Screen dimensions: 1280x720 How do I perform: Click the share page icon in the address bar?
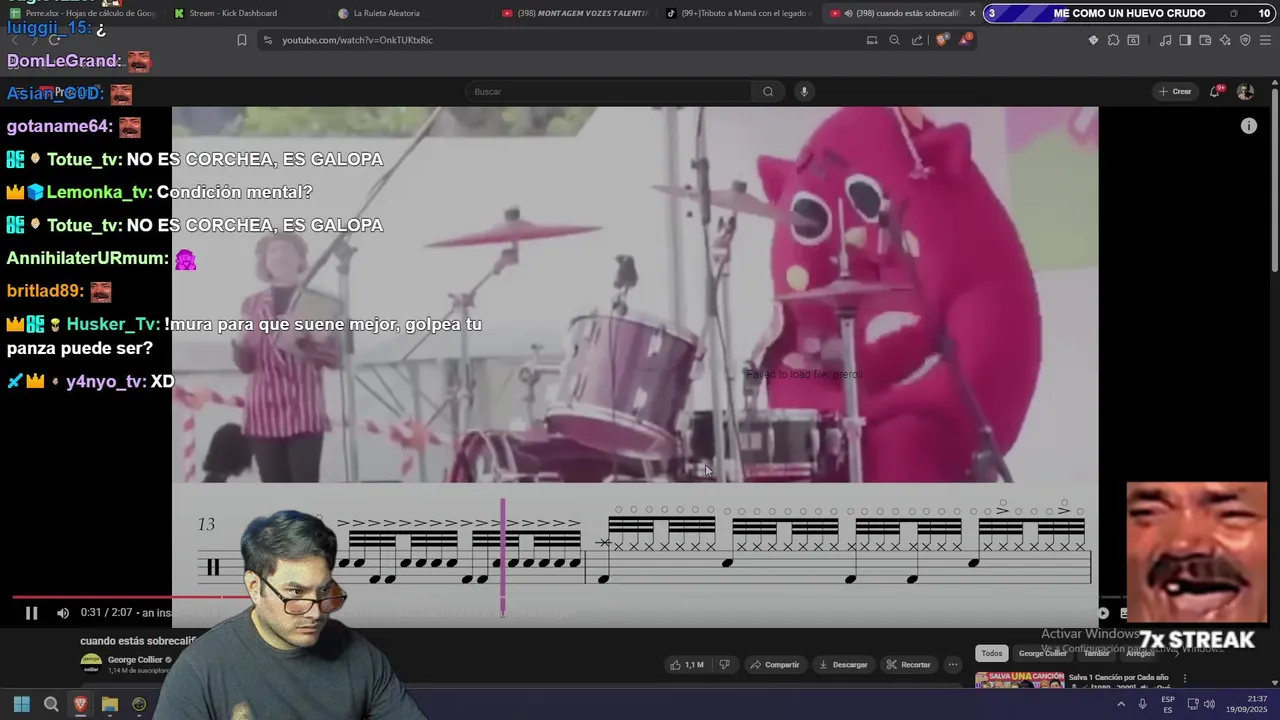[x=917, y=40]
